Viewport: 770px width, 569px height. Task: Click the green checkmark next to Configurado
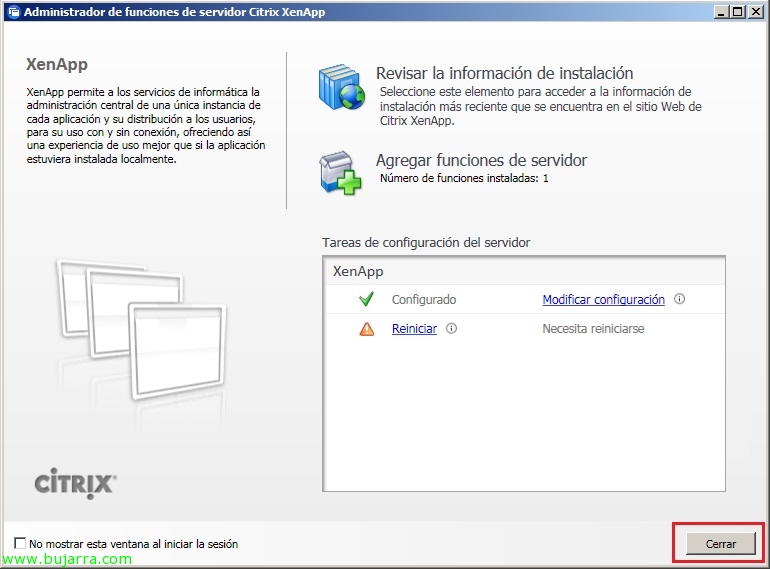pos(366,299)
